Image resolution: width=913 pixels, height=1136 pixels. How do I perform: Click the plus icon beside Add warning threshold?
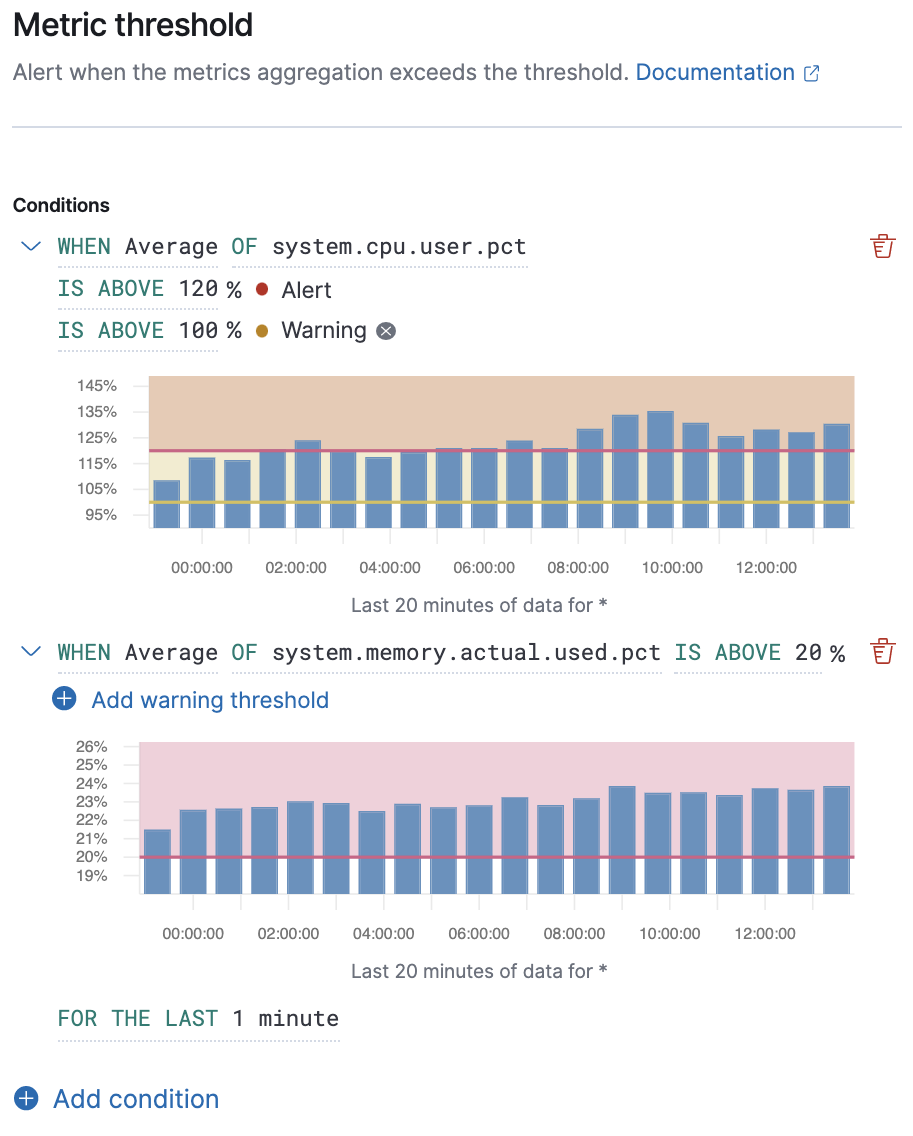point(64,699)
